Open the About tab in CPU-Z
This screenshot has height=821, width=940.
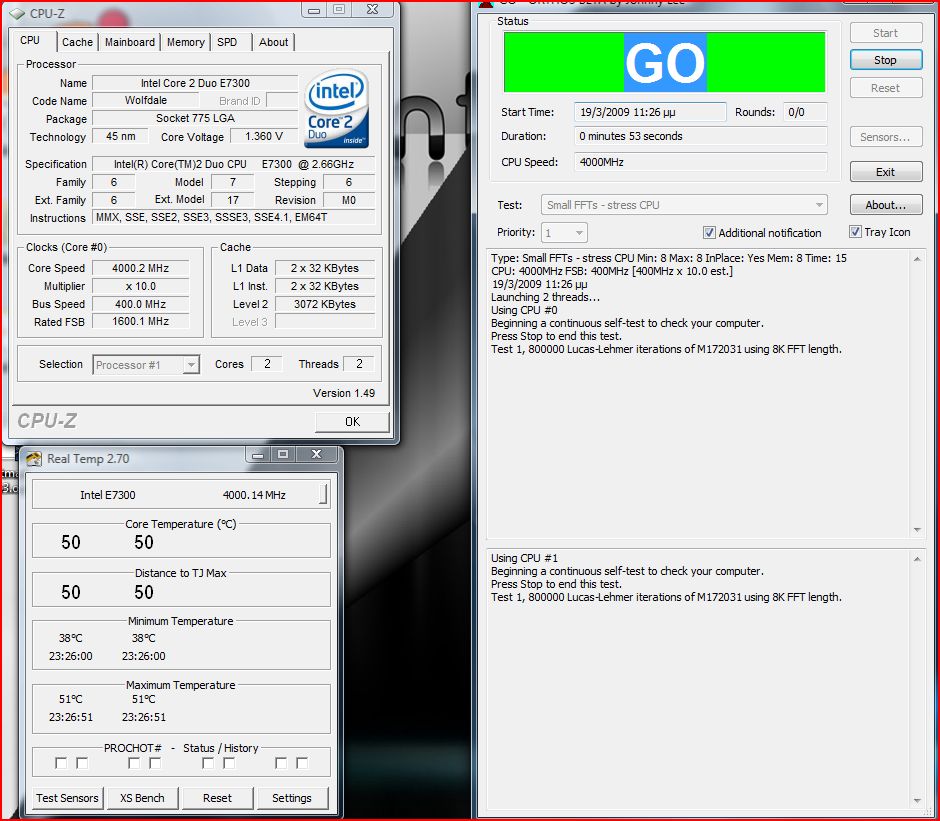coord(273,42)
